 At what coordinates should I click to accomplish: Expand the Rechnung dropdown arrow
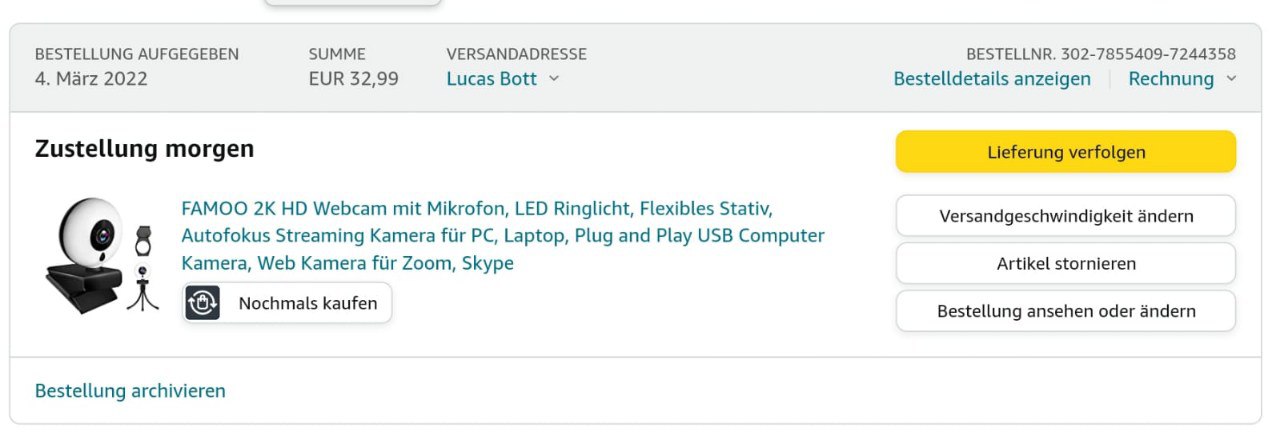(x=1231, y=79)
